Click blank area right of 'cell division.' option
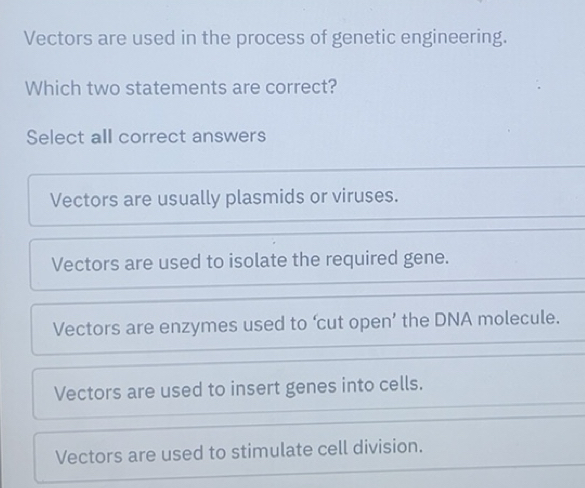This screenshot has height=488, width=585. [x=504, y=447]
